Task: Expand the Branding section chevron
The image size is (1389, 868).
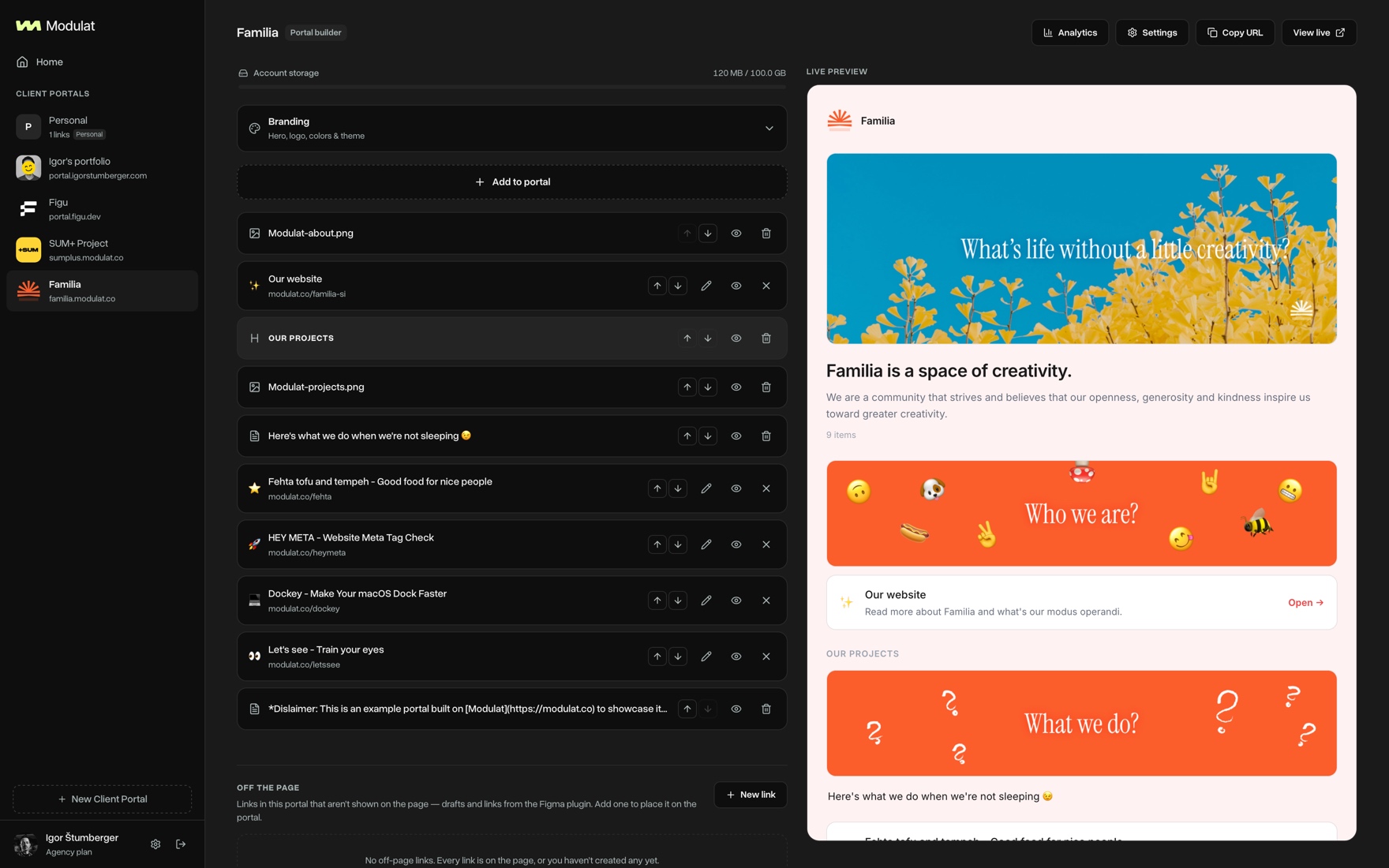Action: (769, 129)
